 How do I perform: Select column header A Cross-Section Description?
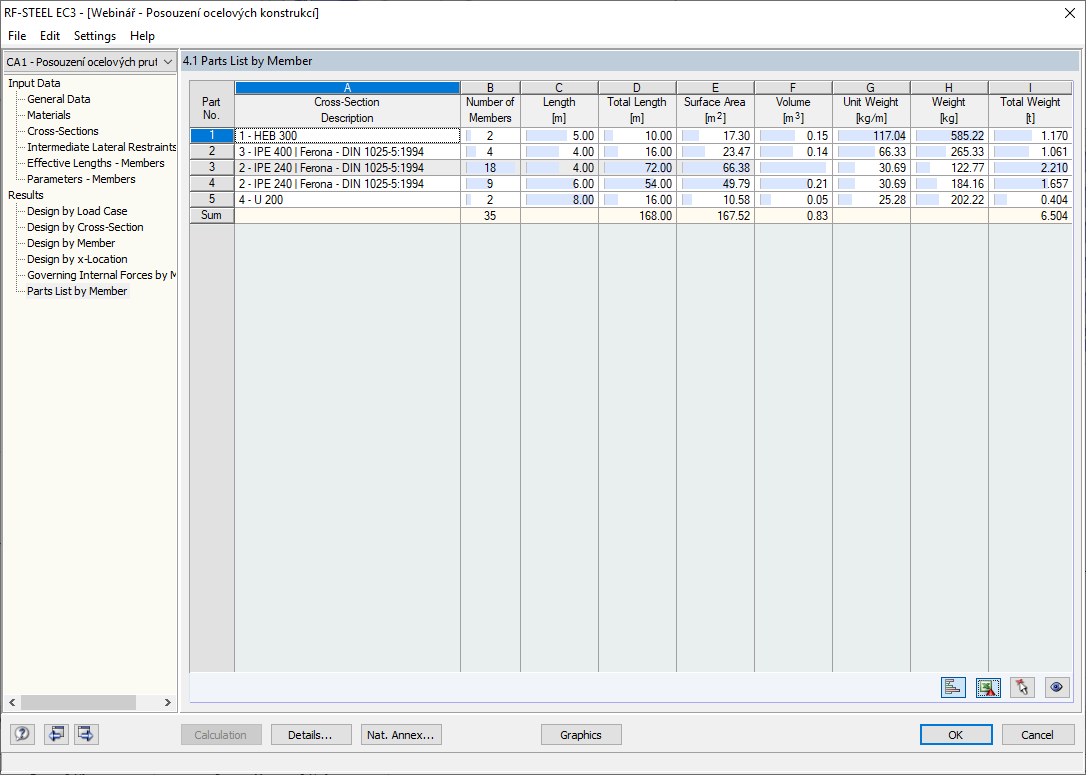[346, 87]
